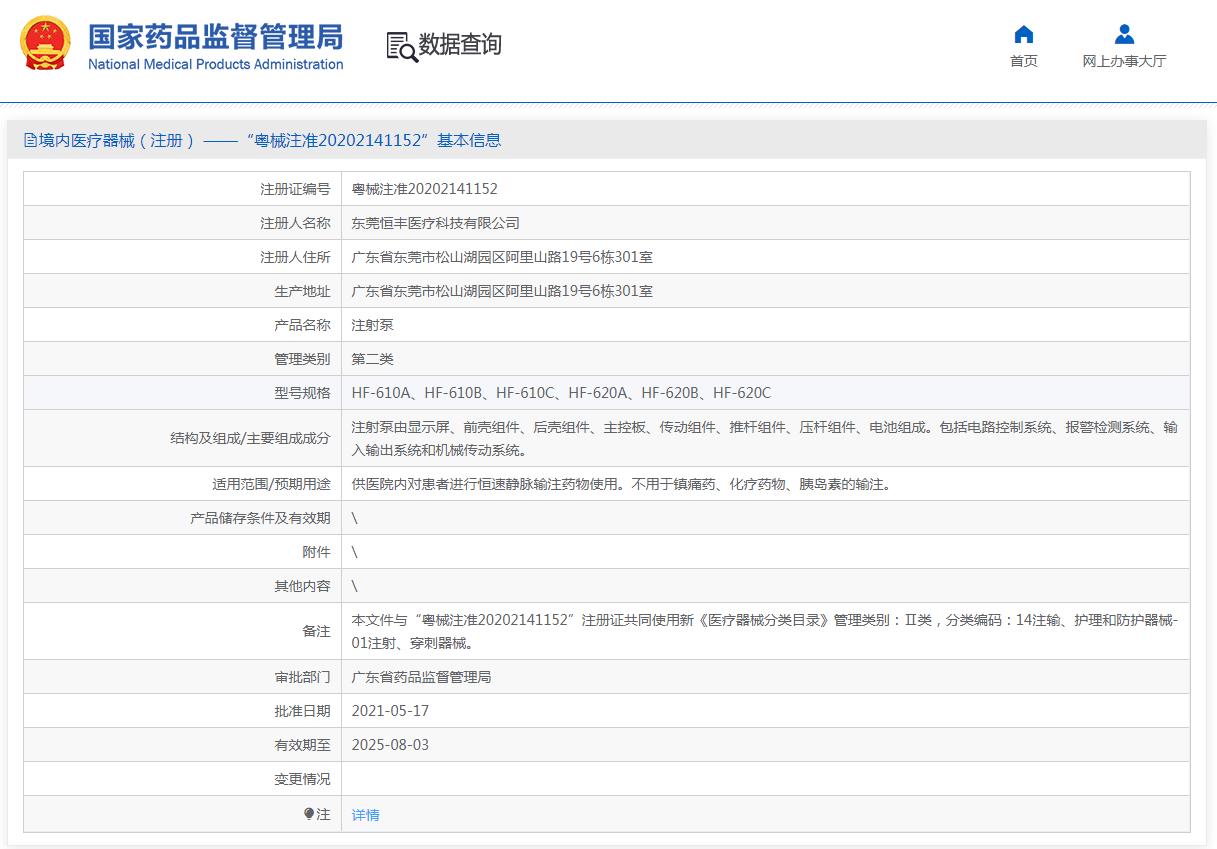Click the 注册人名称 label
This screenshot has height=849, width=1217.
295,223
